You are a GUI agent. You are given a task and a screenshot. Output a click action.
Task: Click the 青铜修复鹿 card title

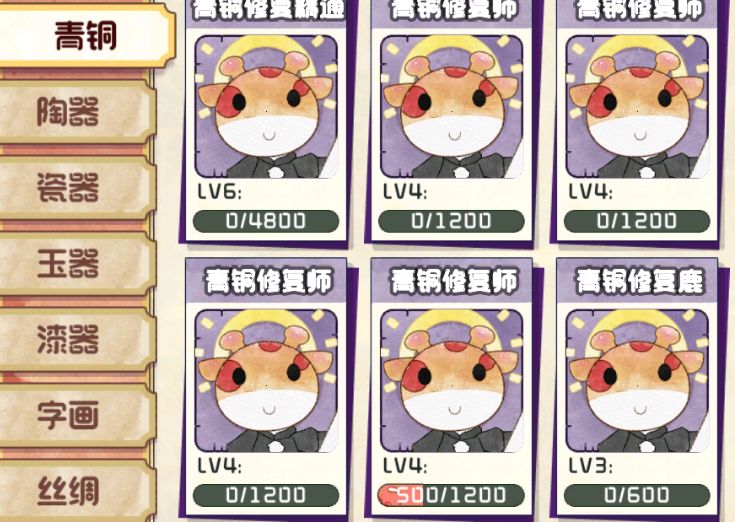[x=640, y=281]
